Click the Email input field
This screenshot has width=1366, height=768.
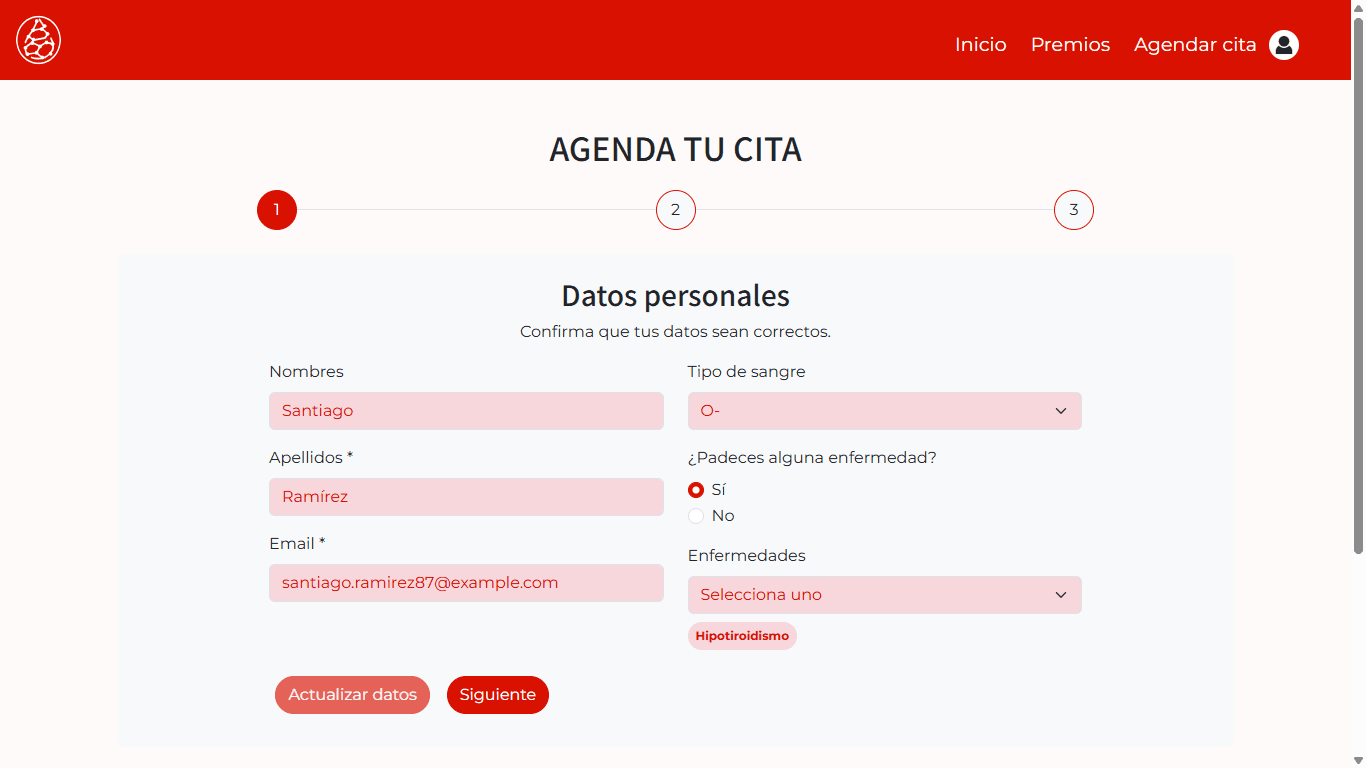(466, 583)
